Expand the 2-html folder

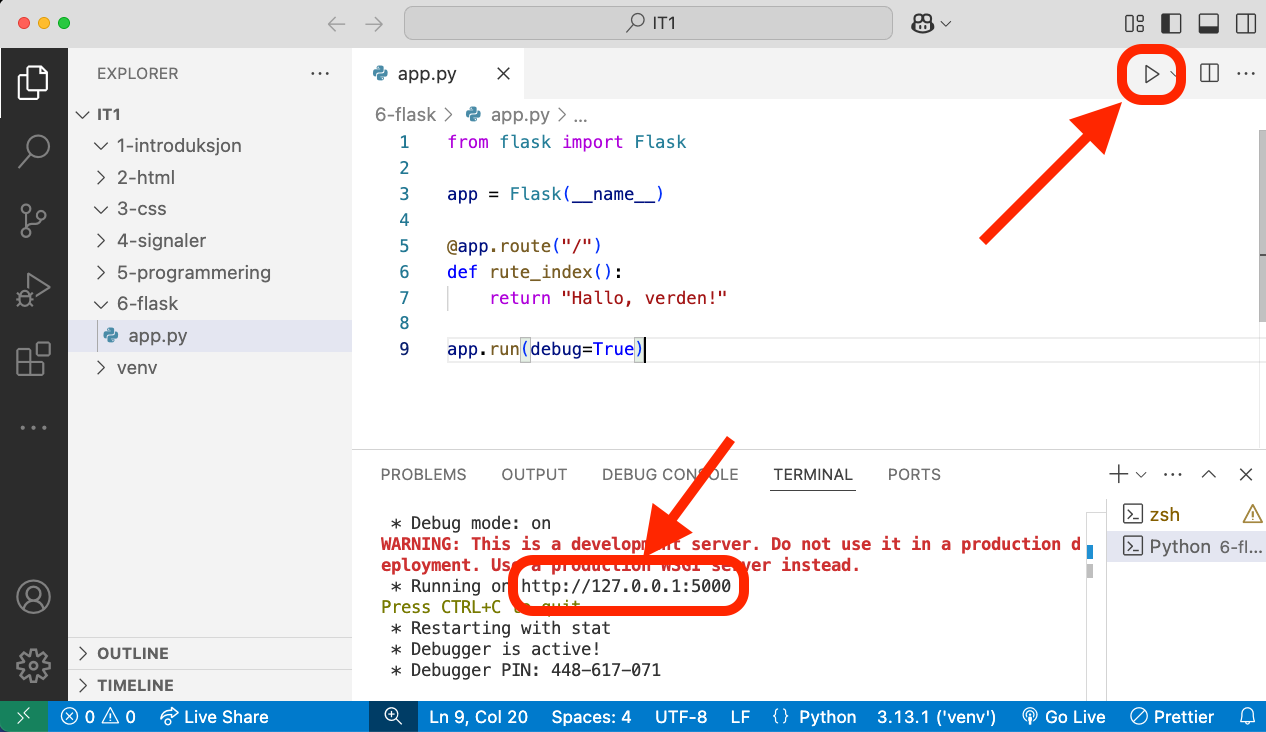pos(146,177)
